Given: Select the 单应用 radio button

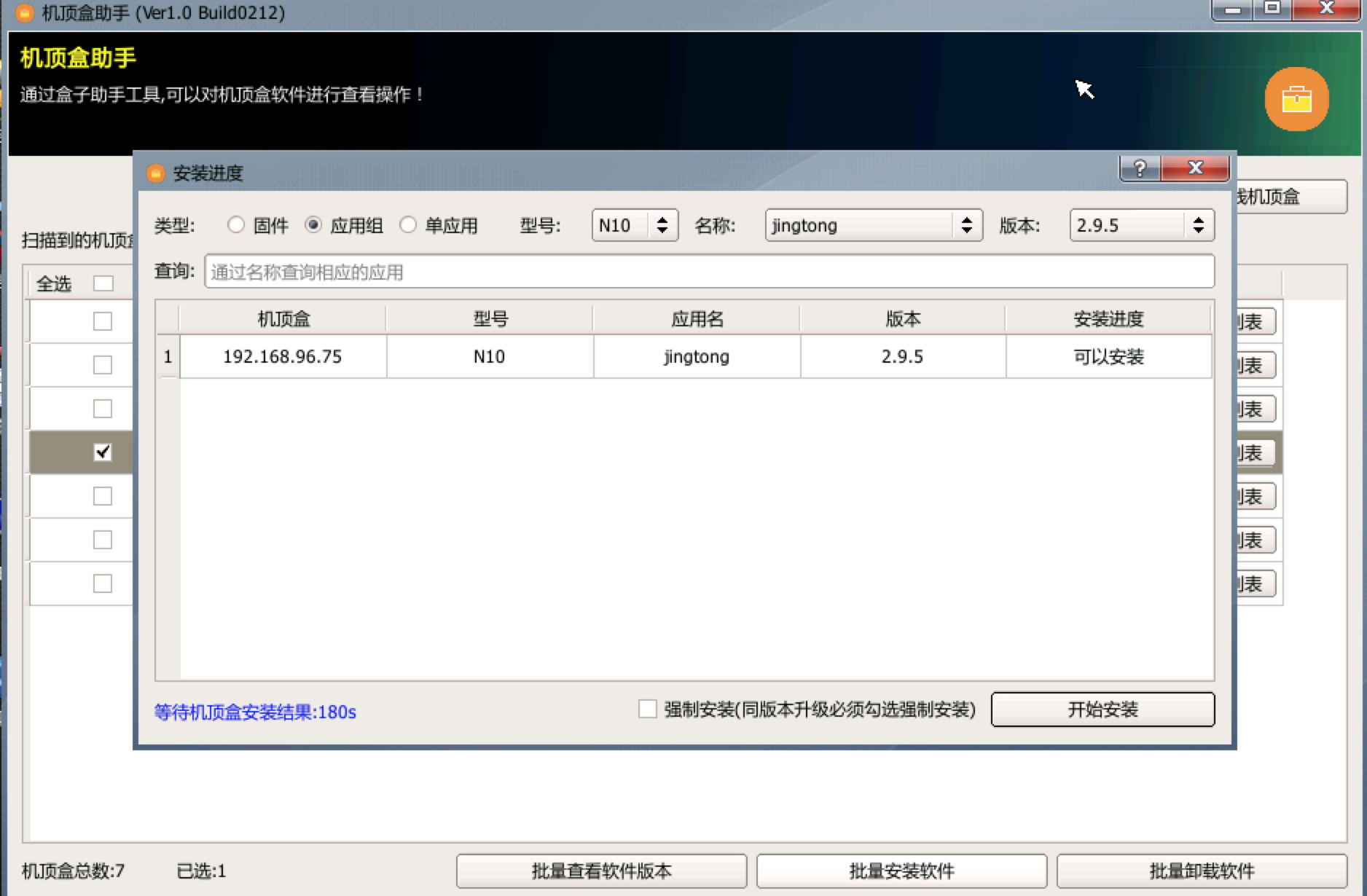Looking at the screenshot, I should [x=408, y=225].
